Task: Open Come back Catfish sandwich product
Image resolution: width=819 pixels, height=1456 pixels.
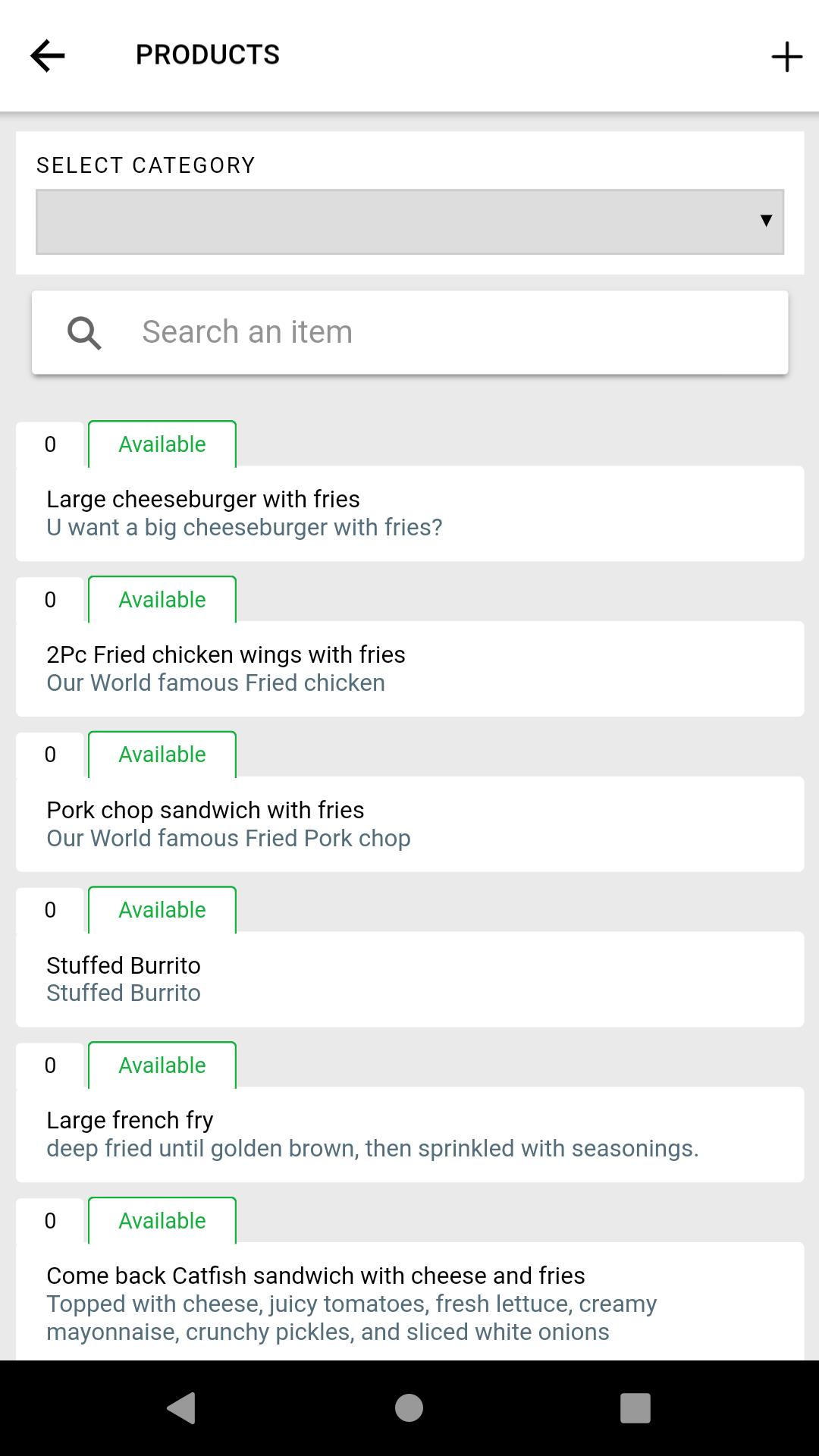Action: pos(409,1301)
